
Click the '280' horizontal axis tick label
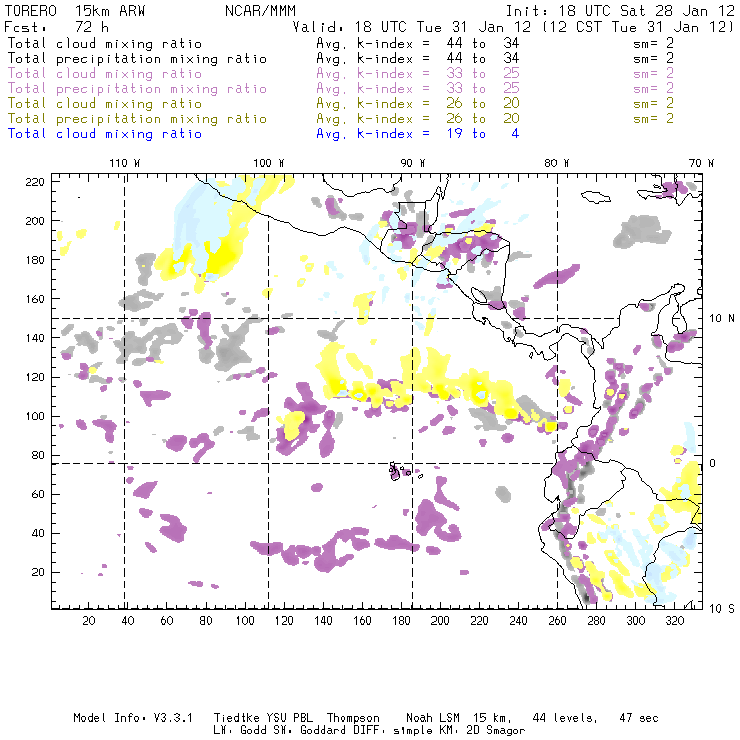(x=596, y=621)
